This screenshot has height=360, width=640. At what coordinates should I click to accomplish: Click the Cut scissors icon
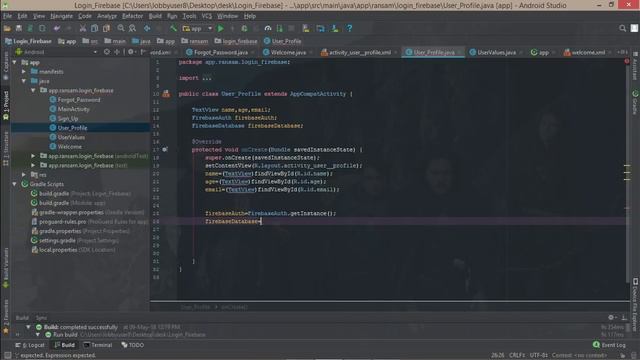83,29
